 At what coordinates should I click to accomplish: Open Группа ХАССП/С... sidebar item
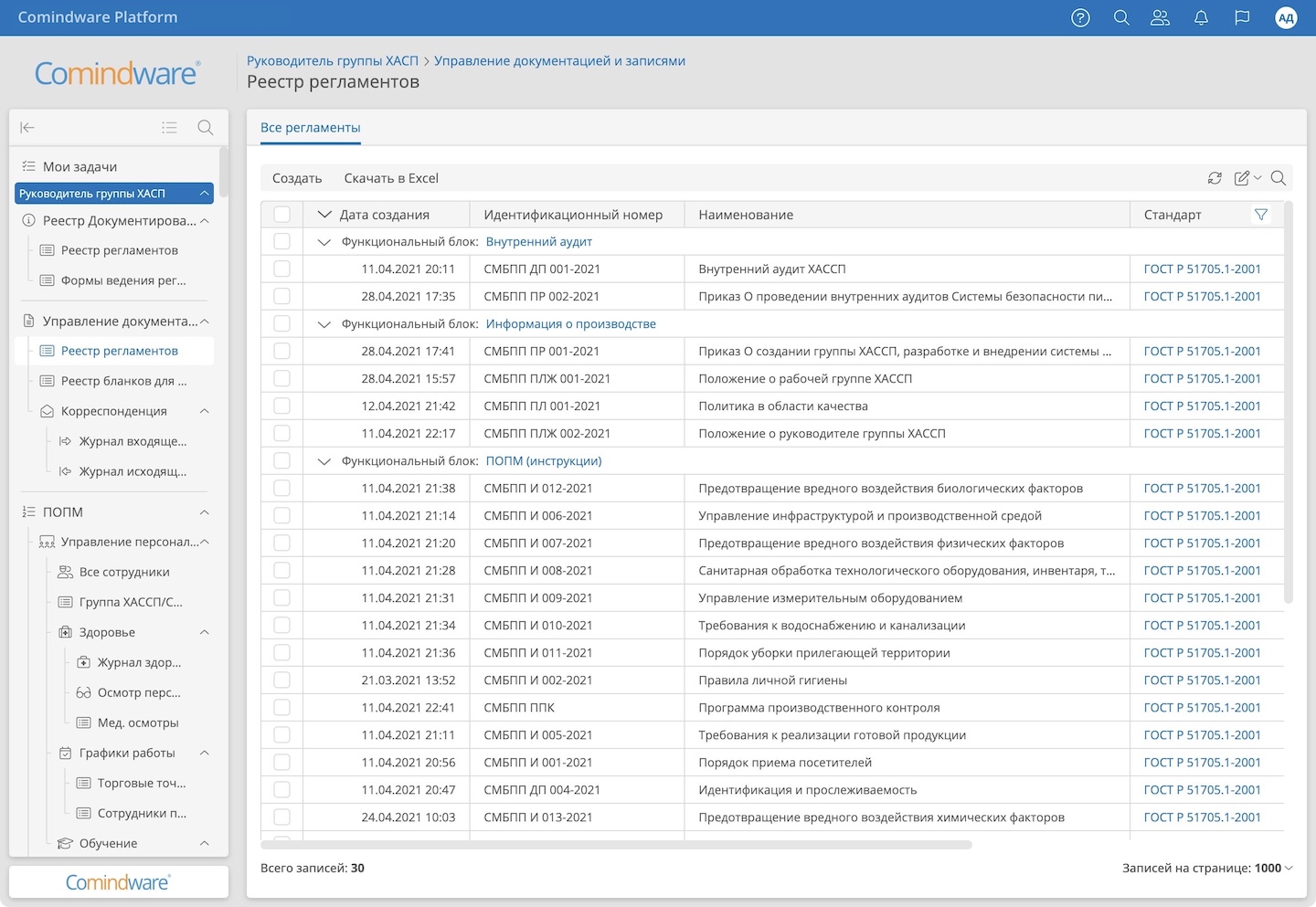click(x=131, y=602)
